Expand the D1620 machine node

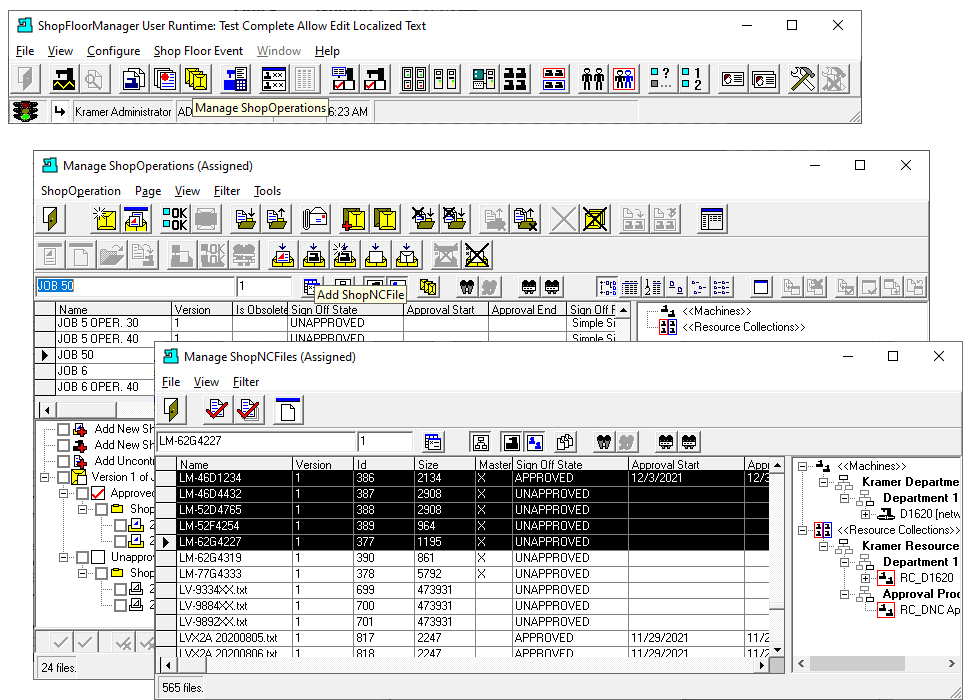tap(865, 514)
